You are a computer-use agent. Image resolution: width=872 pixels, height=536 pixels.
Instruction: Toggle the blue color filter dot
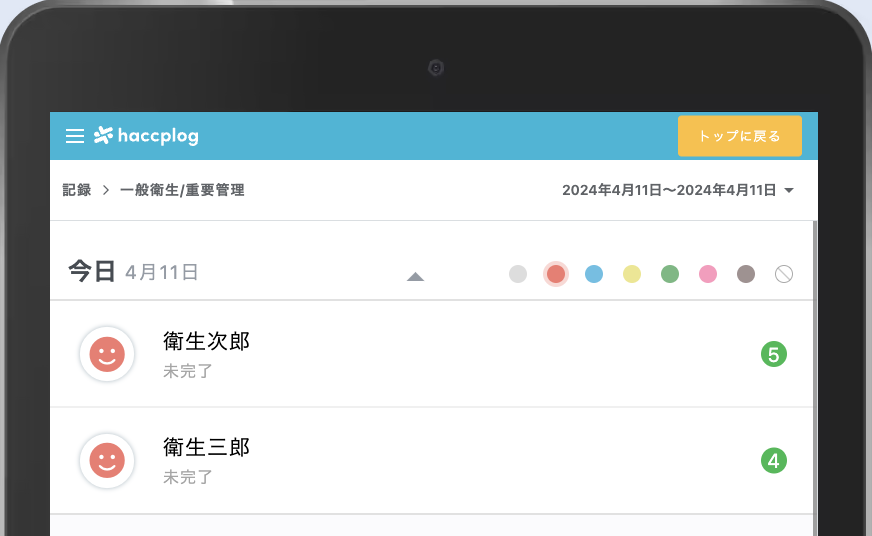click(594, 274)
